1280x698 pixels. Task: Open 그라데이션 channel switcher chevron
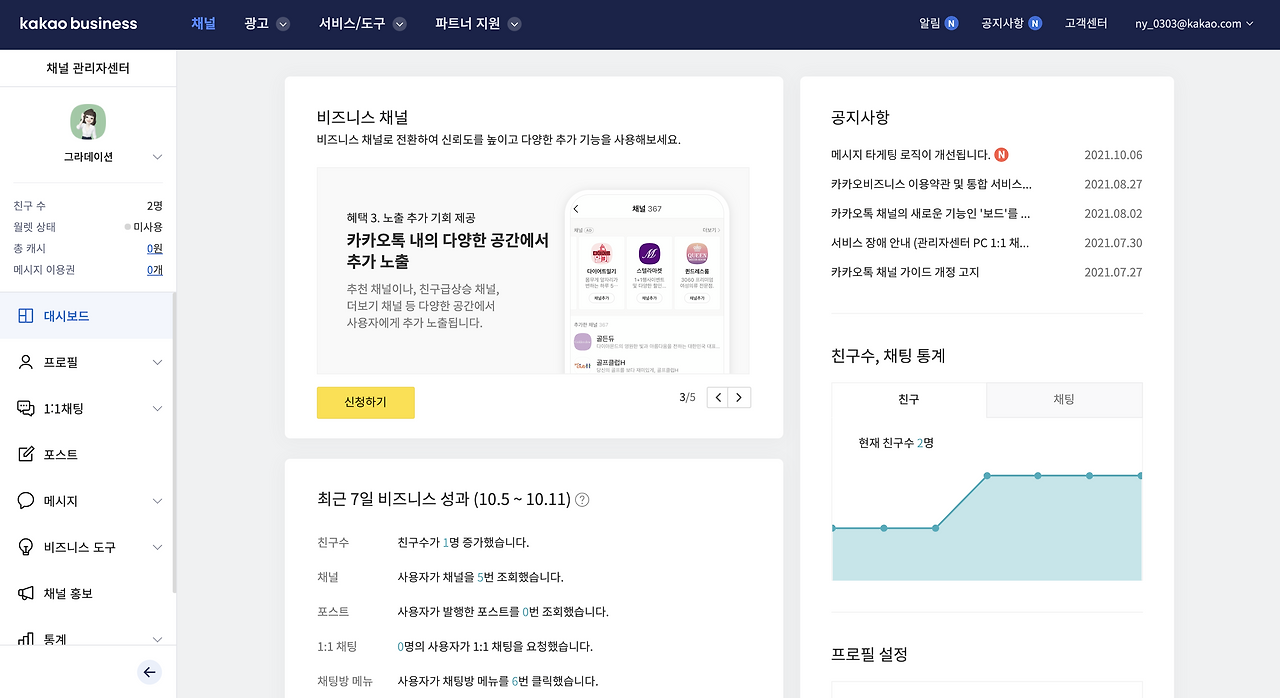(157, 157)
